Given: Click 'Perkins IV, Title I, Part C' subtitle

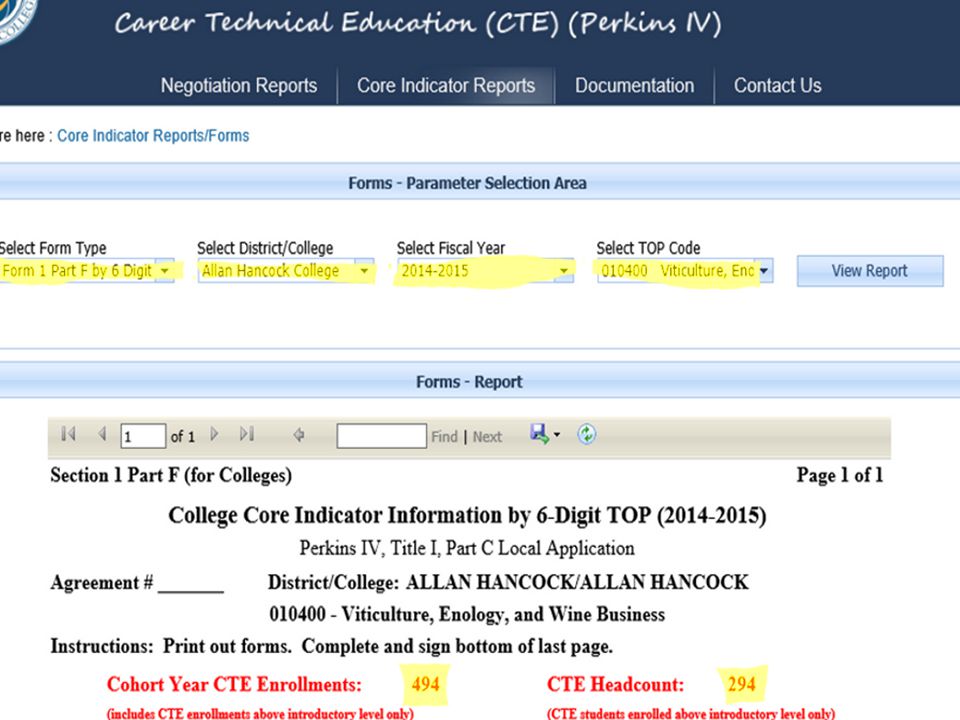Looking at the screenshot, I should click(x=467, y=548).
